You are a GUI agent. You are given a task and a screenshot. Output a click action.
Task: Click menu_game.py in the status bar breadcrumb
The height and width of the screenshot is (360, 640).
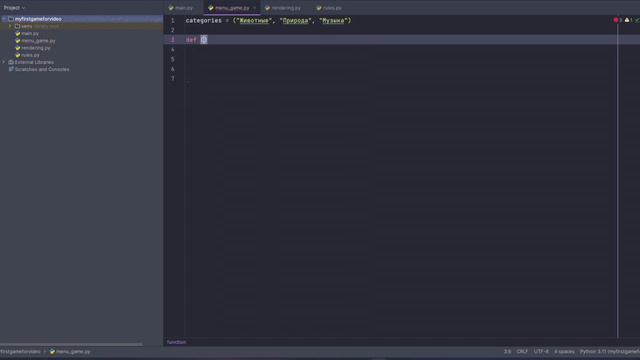point(70,351)
